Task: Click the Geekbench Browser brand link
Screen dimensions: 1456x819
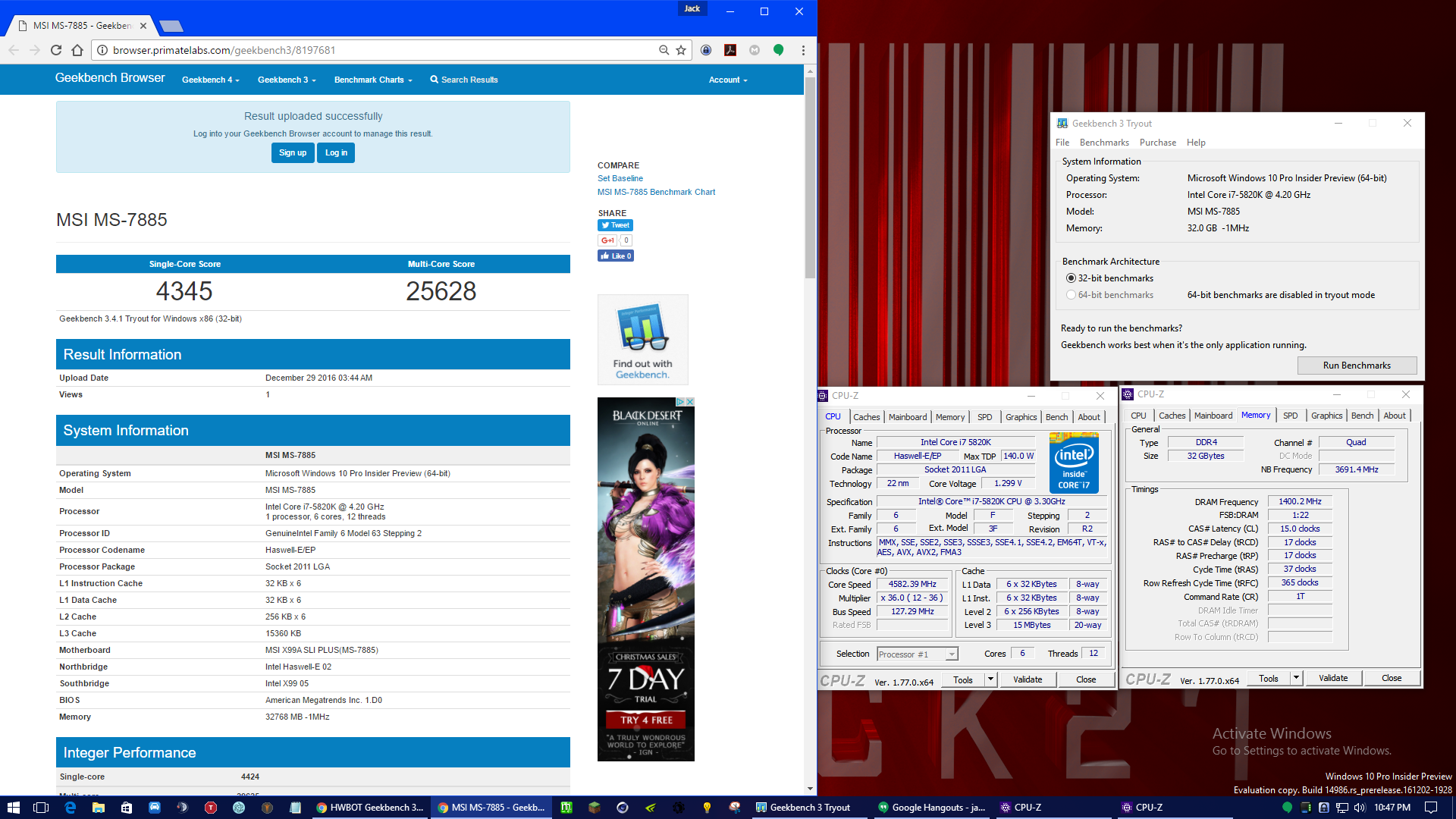Action: 110,78
